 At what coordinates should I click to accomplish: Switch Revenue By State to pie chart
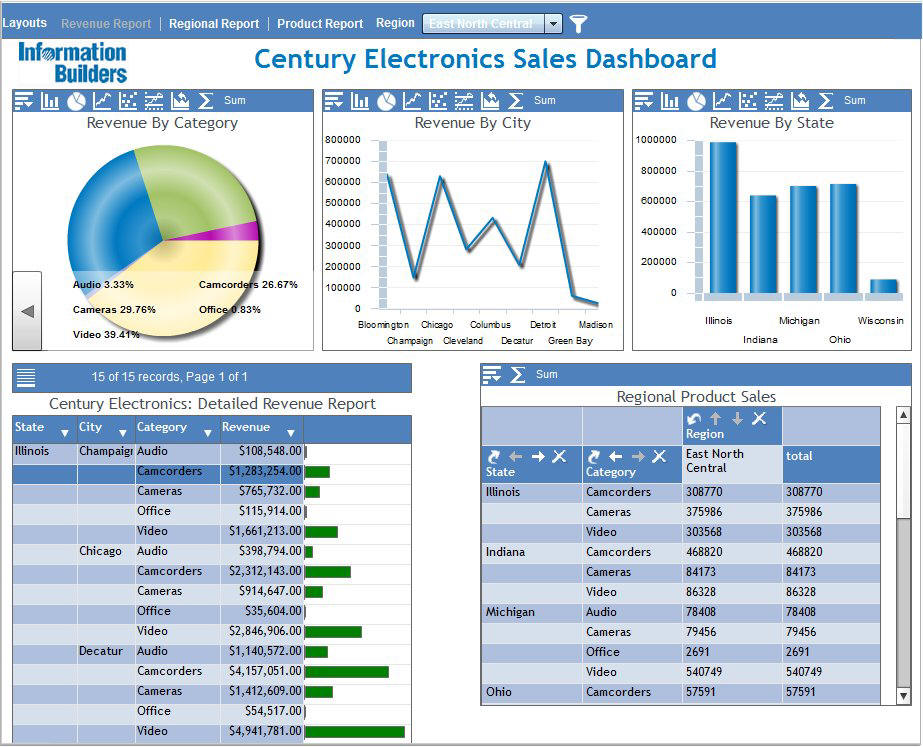[696, 101]
